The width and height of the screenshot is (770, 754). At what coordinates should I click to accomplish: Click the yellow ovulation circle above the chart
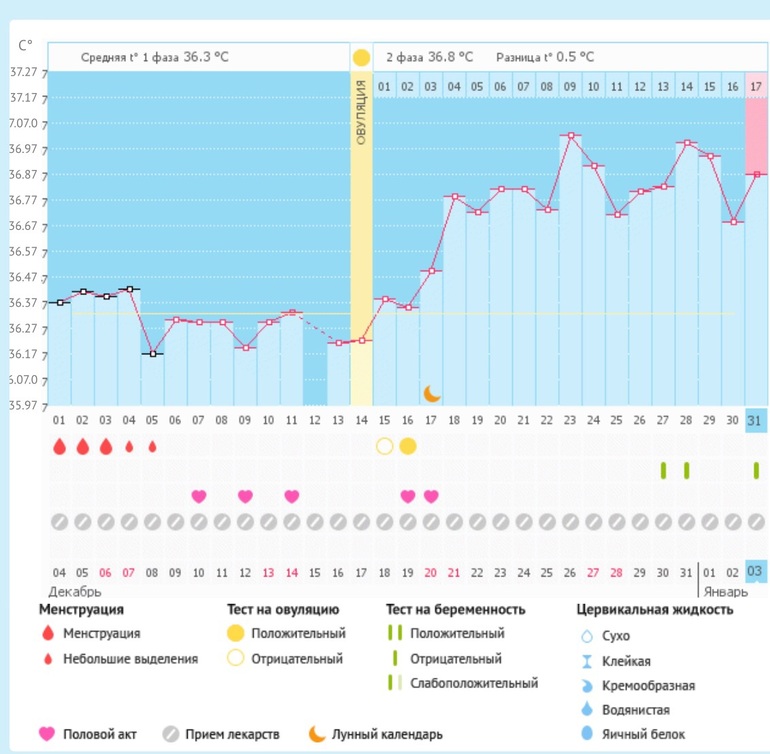(x=361, y=58)
